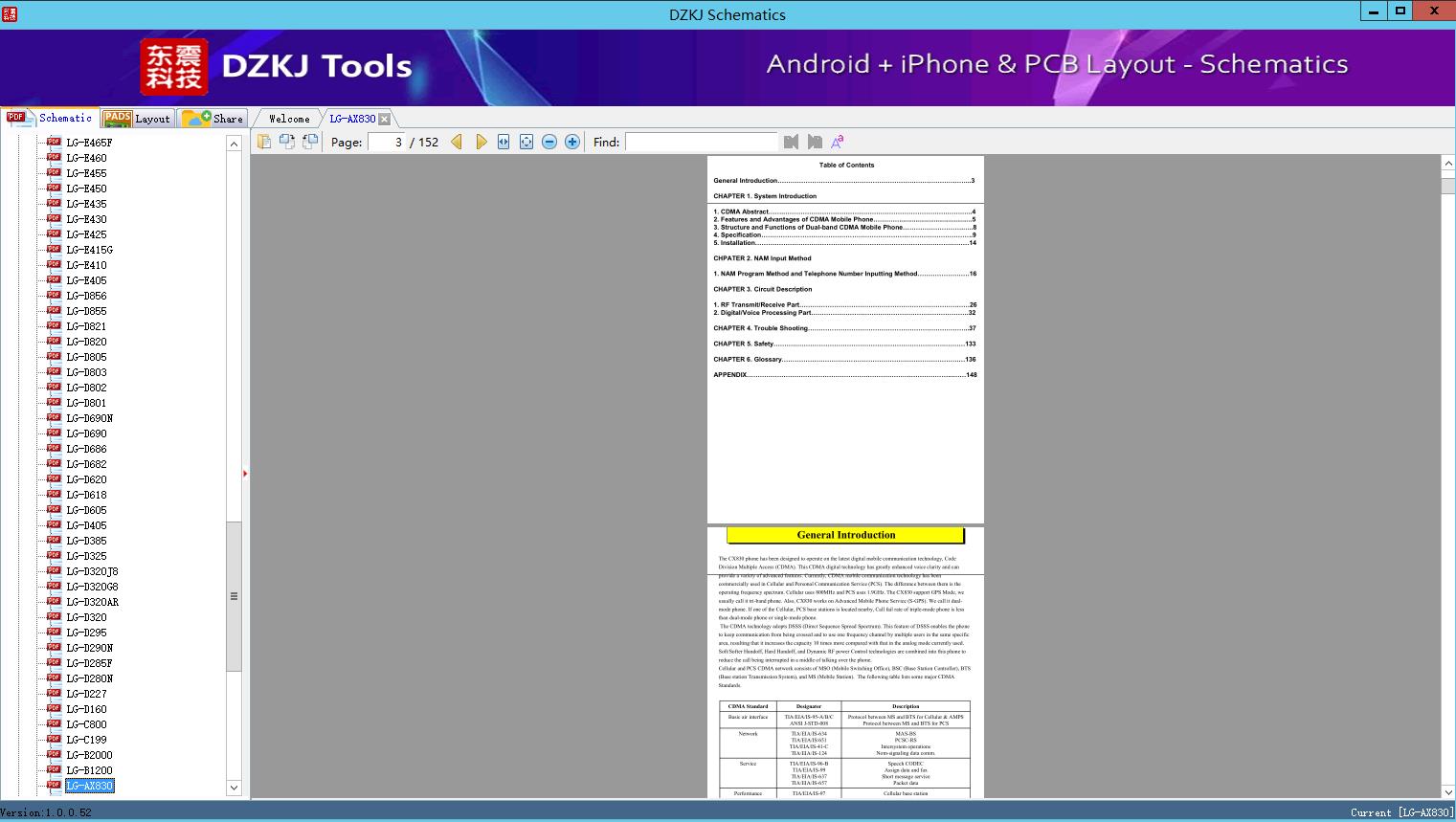The width and height of the screenshot is (1456, 822).
Task: Open the Welcome document tab
Action: click(x=289, y=119)
